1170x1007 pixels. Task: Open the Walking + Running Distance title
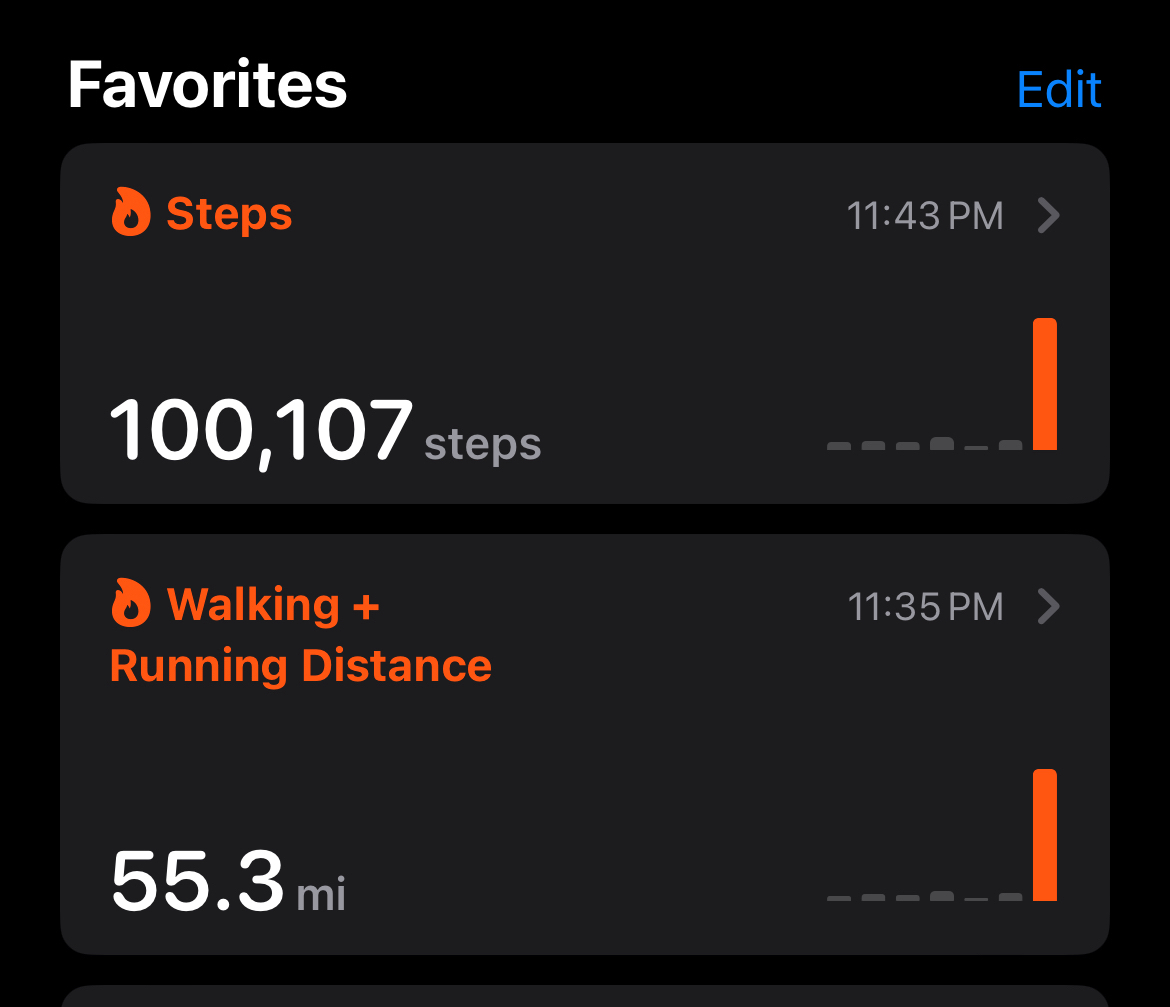click(x=300, y=636)
